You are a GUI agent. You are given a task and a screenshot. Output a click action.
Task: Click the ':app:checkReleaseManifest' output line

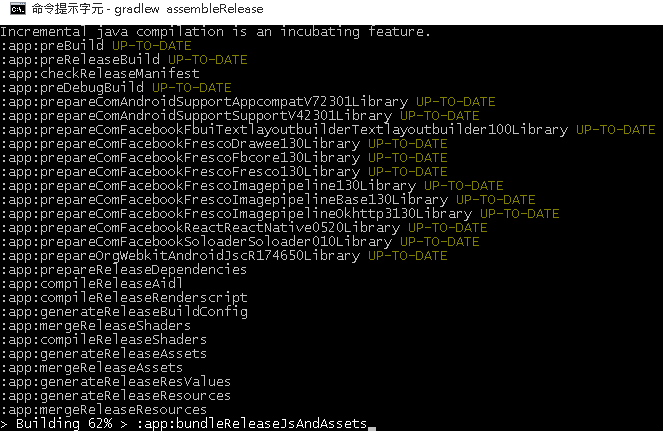pos(100,74)
